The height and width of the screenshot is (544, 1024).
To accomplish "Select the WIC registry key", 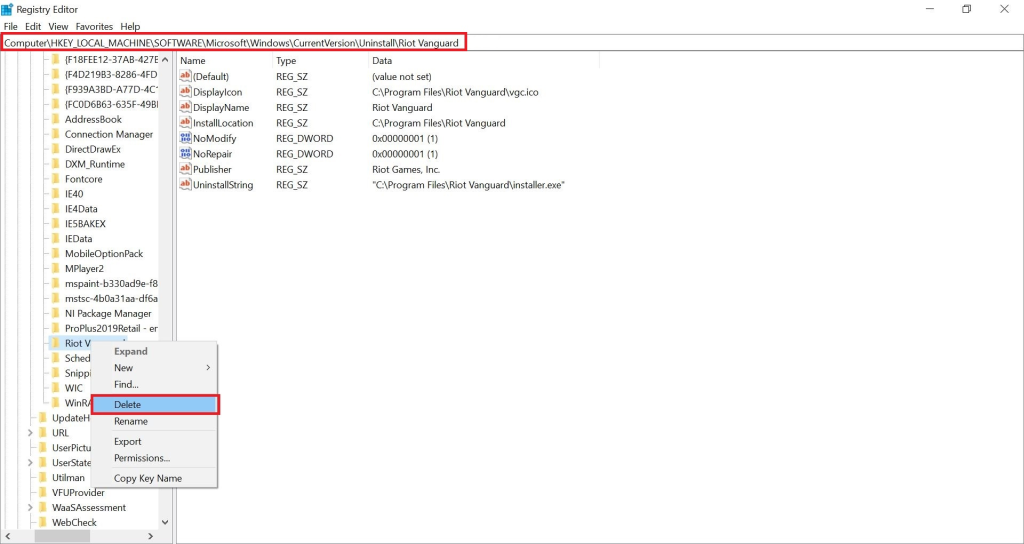I will (74, 388).
